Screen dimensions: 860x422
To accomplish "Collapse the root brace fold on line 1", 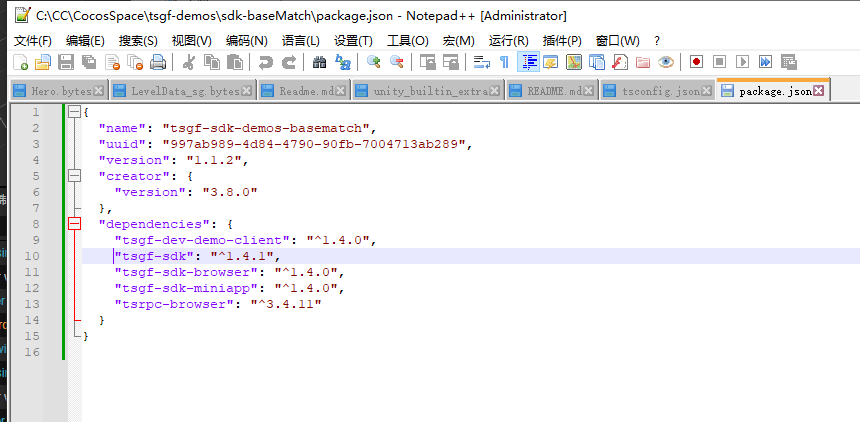I will click(74, 112).
